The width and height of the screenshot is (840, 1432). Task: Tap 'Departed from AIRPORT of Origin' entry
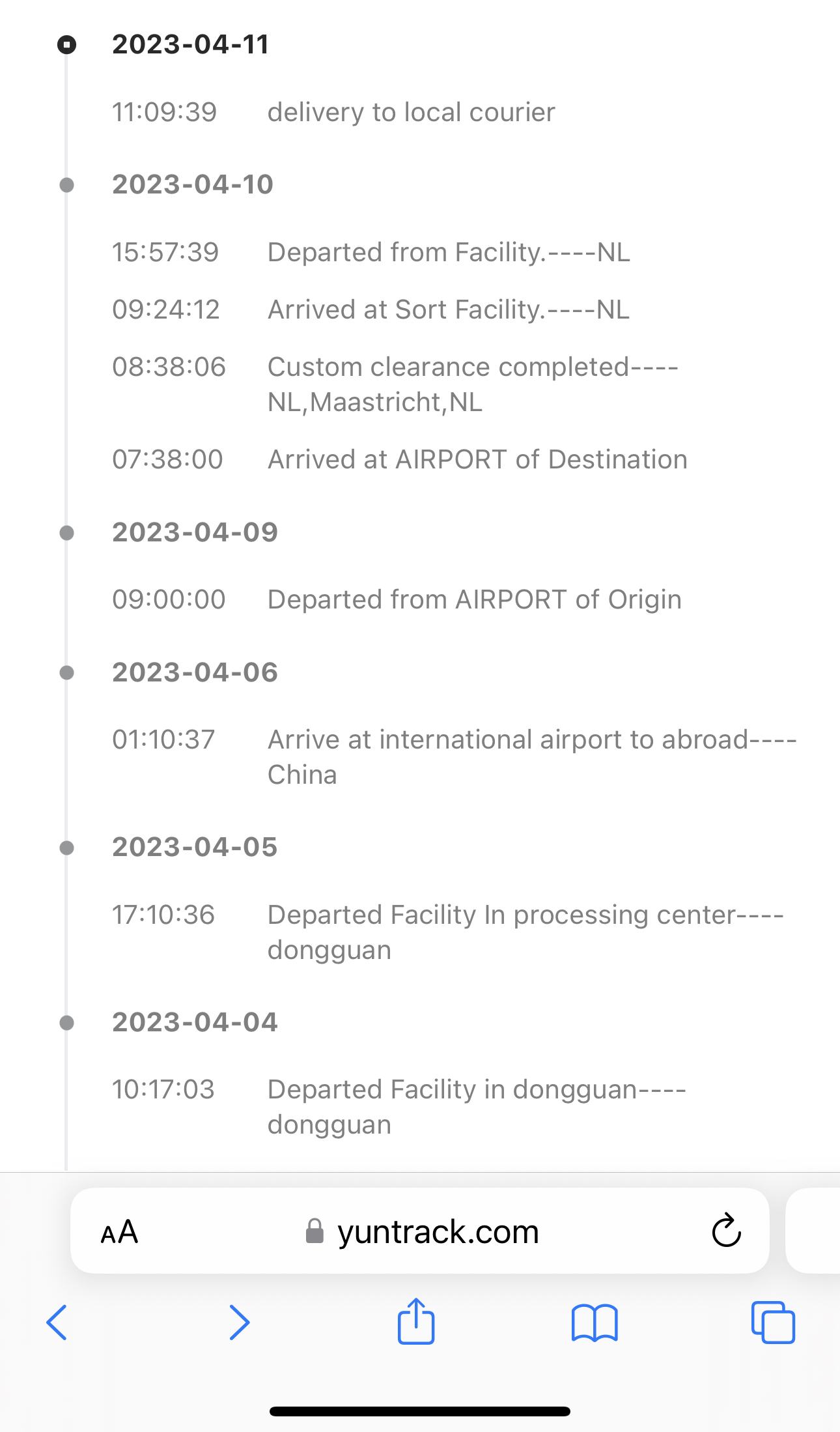click(x=474, y=599)
